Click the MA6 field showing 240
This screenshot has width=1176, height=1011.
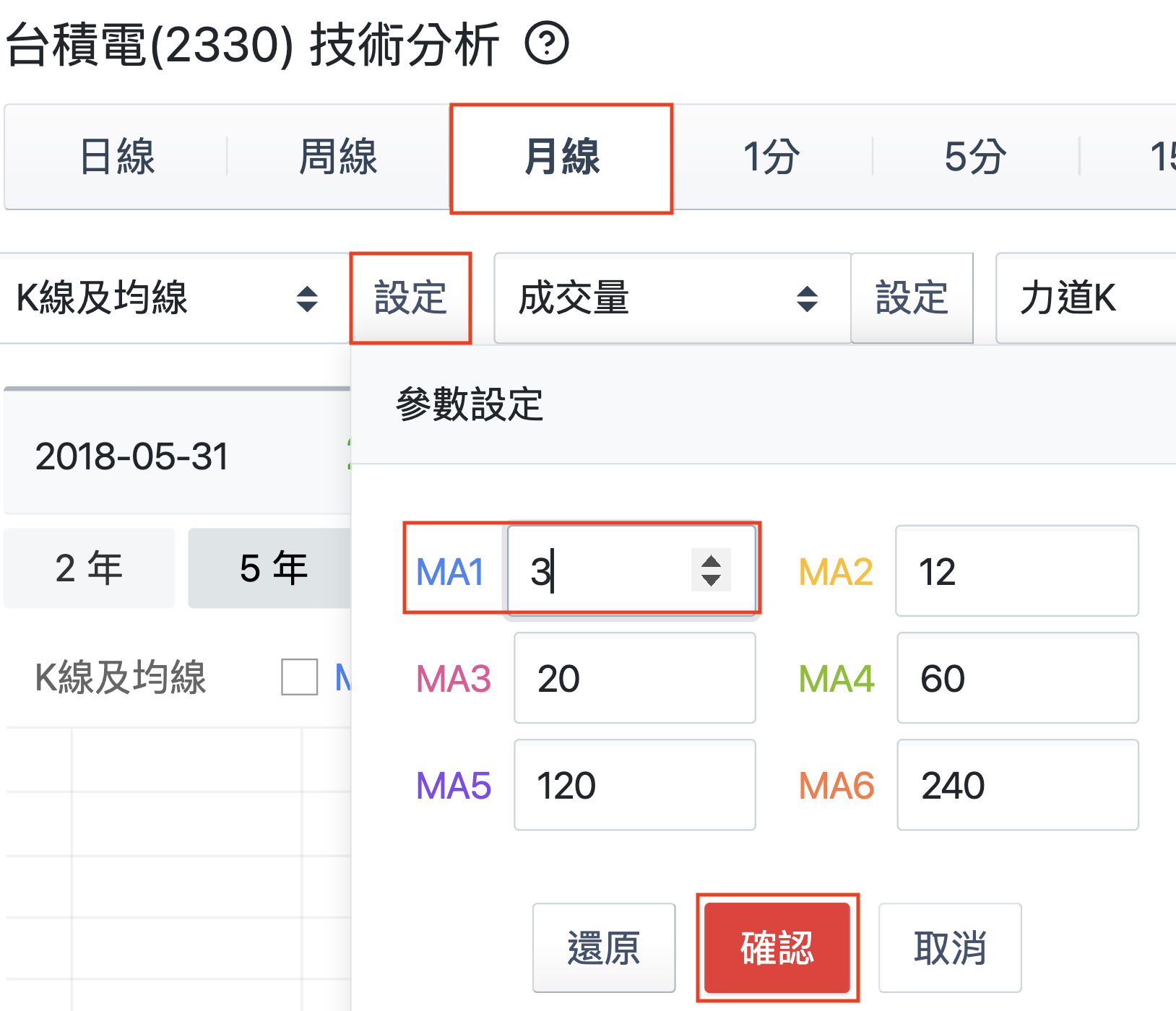pyautogui.click(x=1016, y=785)
